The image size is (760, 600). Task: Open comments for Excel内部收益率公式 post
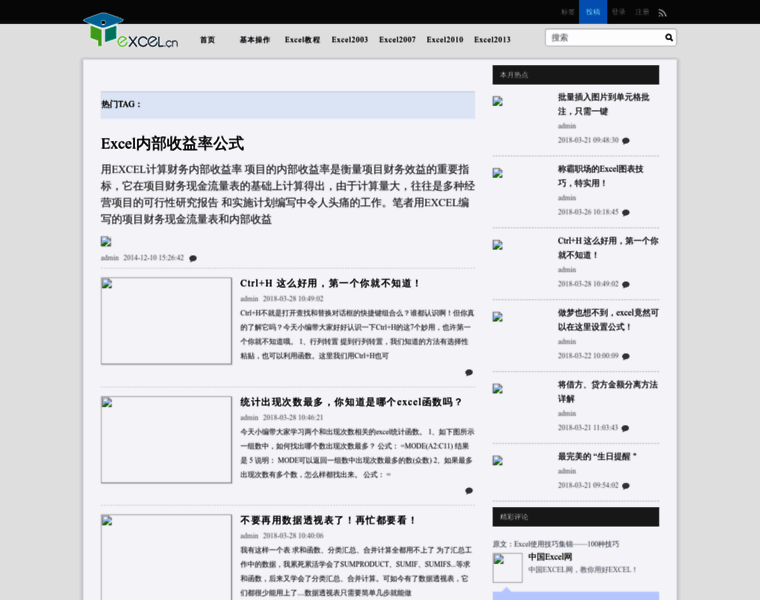(193, 258)
